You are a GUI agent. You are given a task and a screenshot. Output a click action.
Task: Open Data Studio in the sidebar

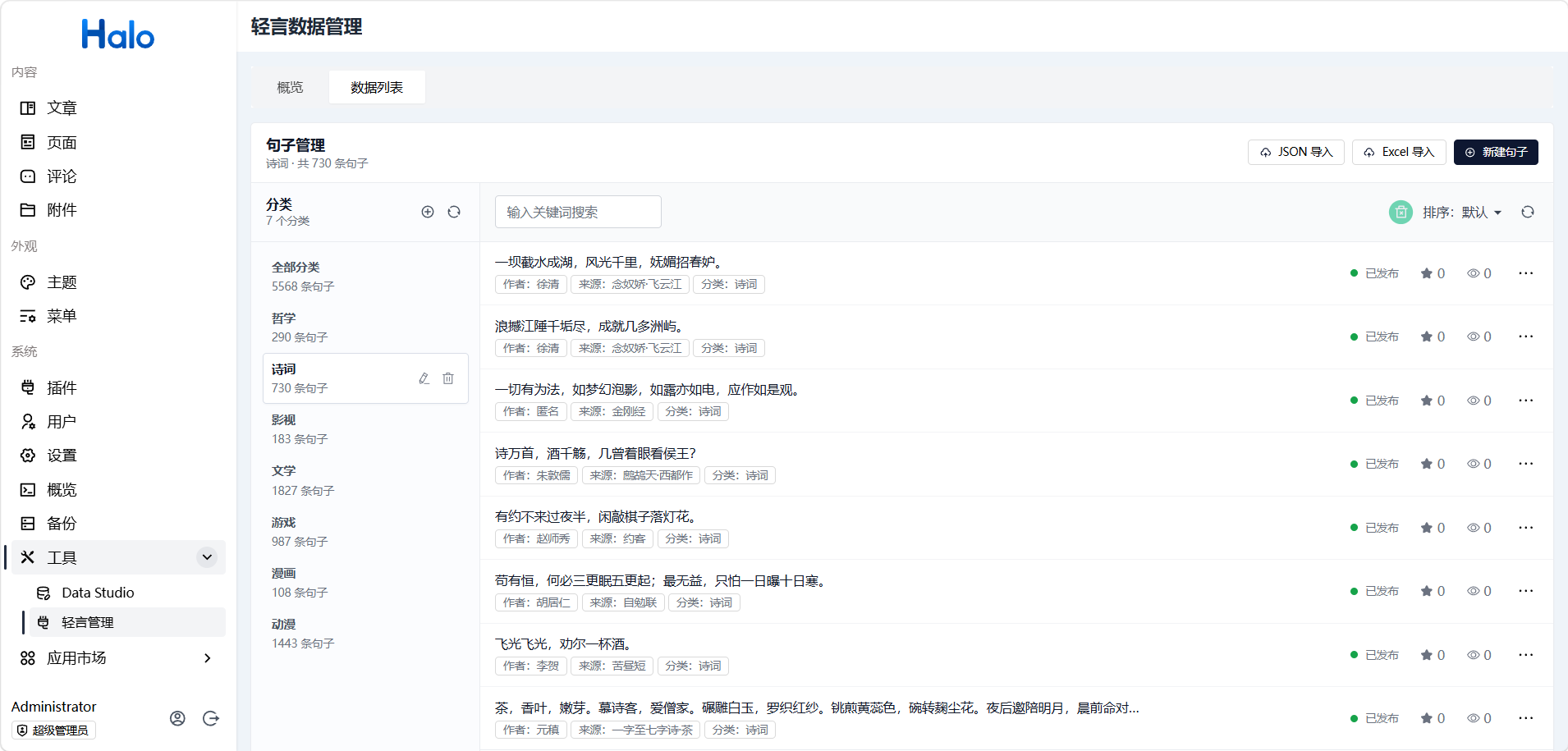[x=98, y=593]
